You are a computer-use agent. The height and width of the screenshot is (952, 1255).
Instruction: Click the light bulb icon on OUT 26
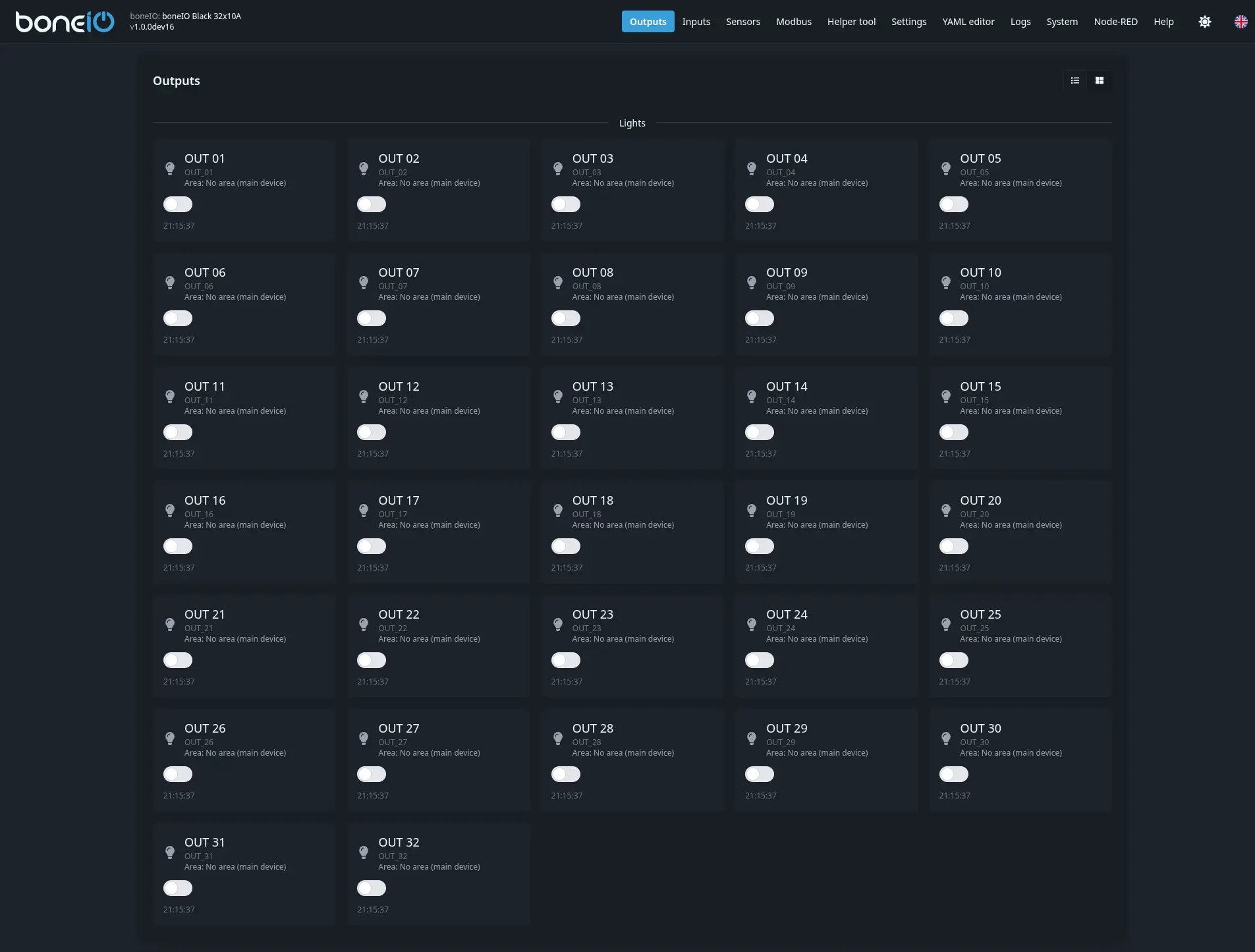point(170,738)
